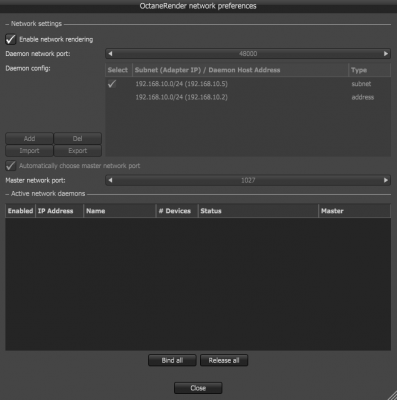This screenshot has height=400, width=397.
Task: Click the Del button
Action: pos(77,138)
